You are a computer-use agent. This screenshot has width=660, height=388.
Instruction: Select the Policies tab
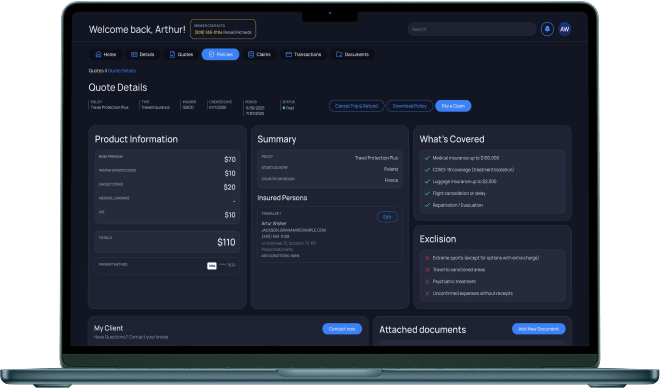[x=221, y=54]
